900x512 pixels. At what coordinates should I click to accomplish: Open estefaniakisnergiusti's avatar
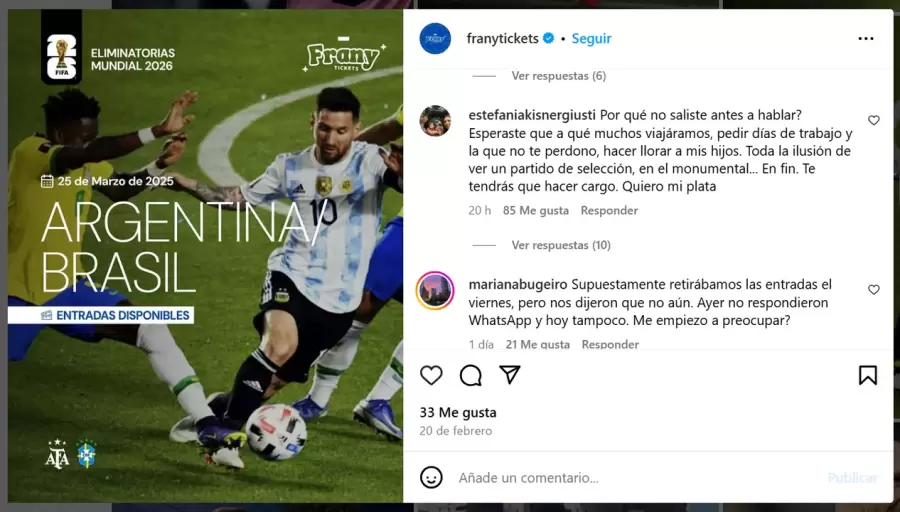pos(435,121)
